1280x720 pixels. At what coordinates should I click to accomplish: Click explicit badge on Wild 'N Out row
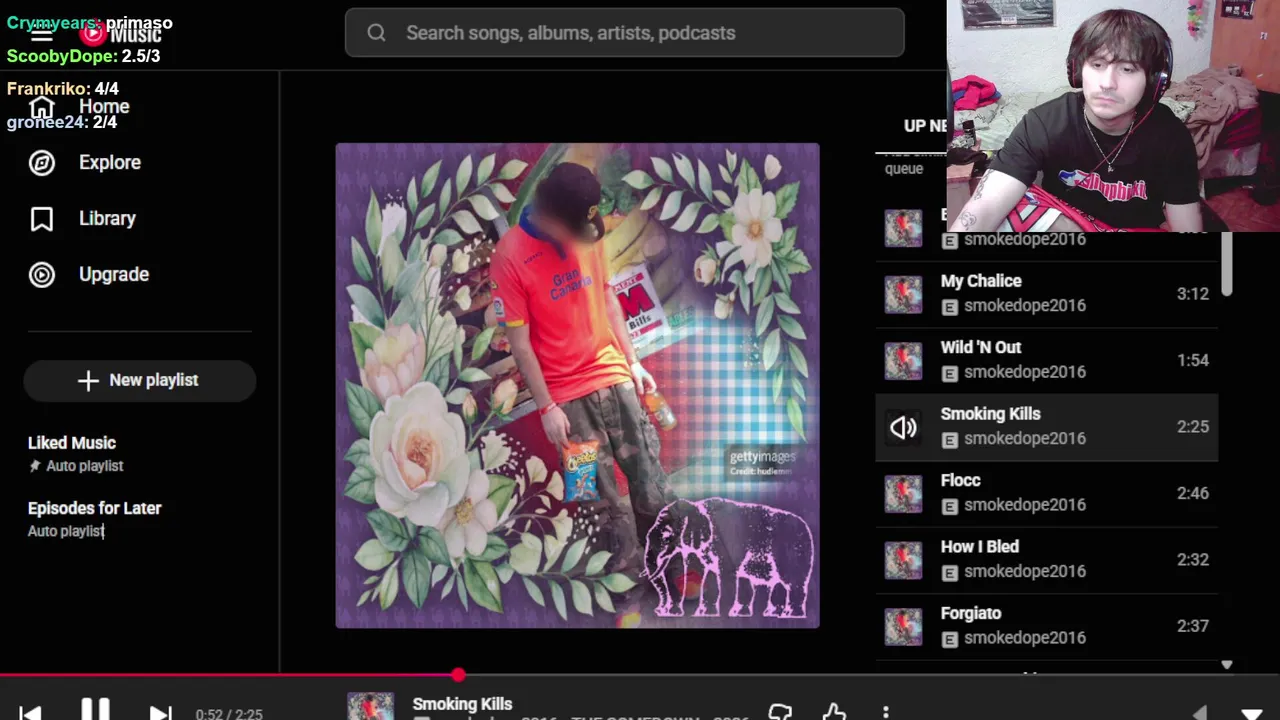950,373
